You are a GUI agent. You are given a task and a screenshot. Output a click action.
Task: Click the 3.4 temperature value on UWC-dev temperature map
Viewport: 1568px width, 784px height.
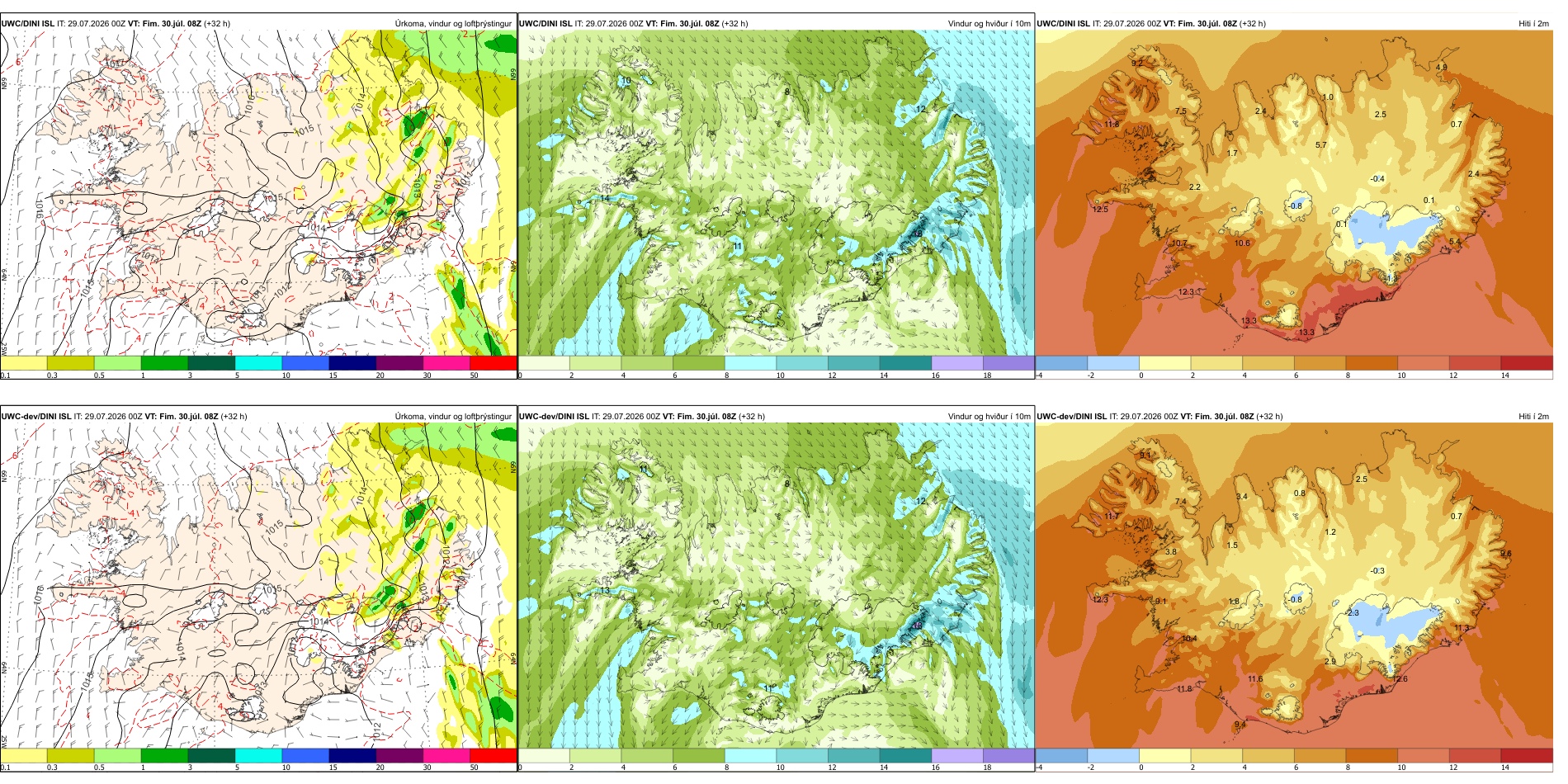pos(1242,497)
